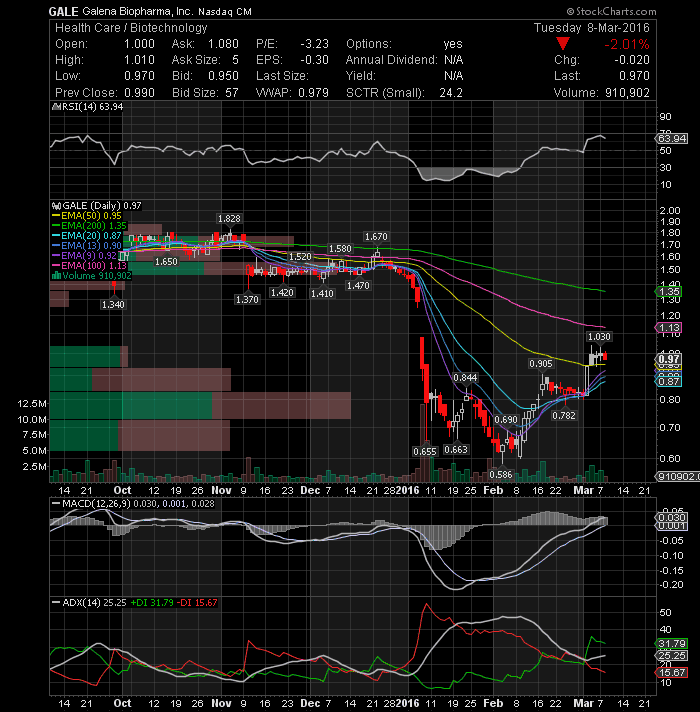Click the Ask price 1.080
Screen dimensions: 700x712
[223, 44]
